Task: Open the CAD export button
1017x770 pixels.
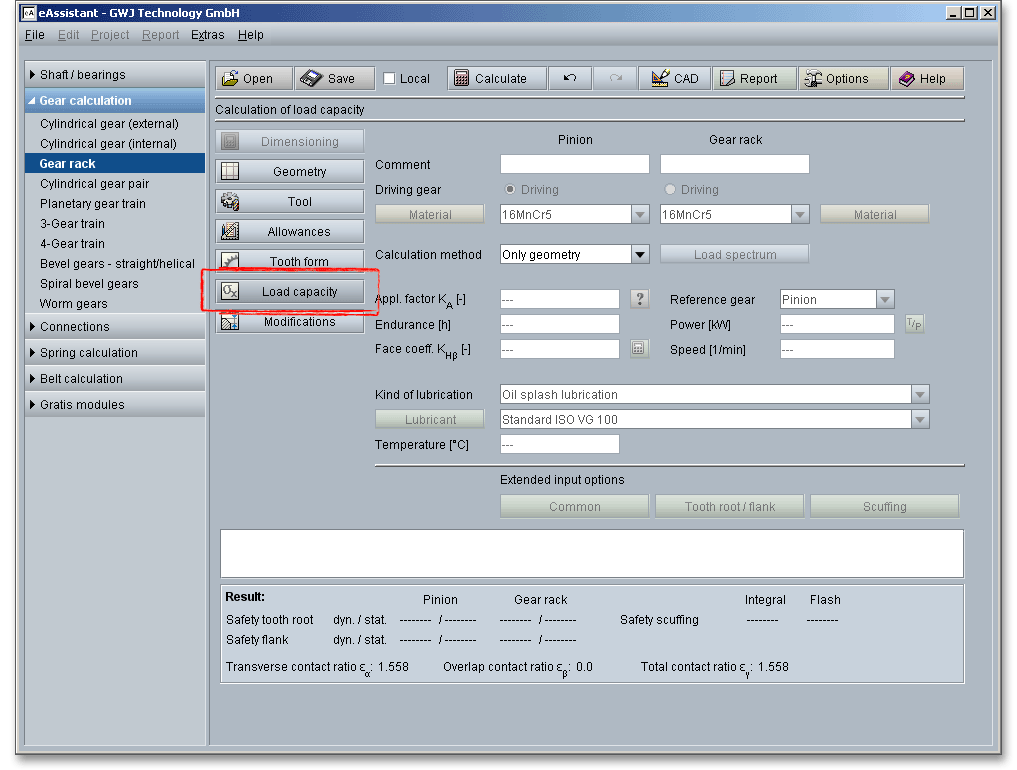Action: [675, 79]
